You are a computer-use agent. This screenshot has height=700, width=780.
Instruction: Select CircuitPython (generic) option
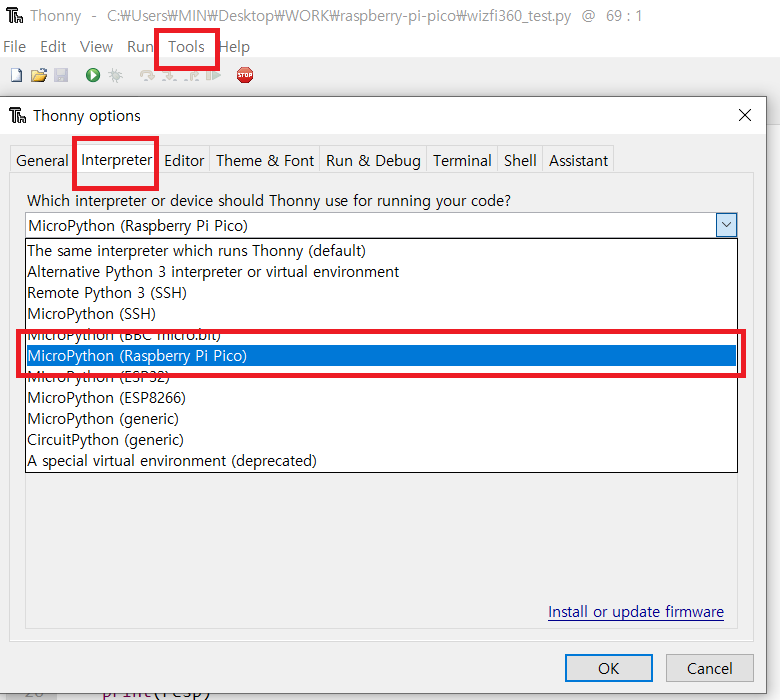tap(381, 440)
